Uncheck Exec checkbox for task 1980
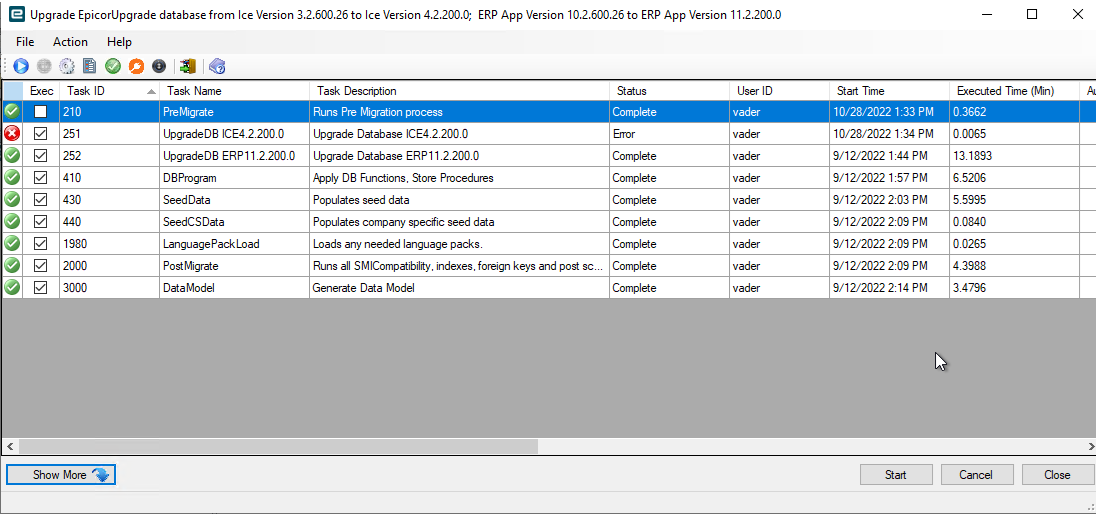Screen dimensions: 1096x514 pyautogui.click(x=41, y=243)
